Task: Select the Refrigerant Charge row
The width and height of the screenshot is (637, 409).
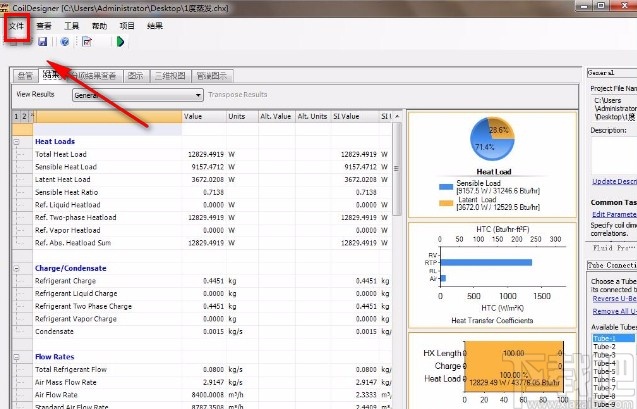Action: click(212, 281)
